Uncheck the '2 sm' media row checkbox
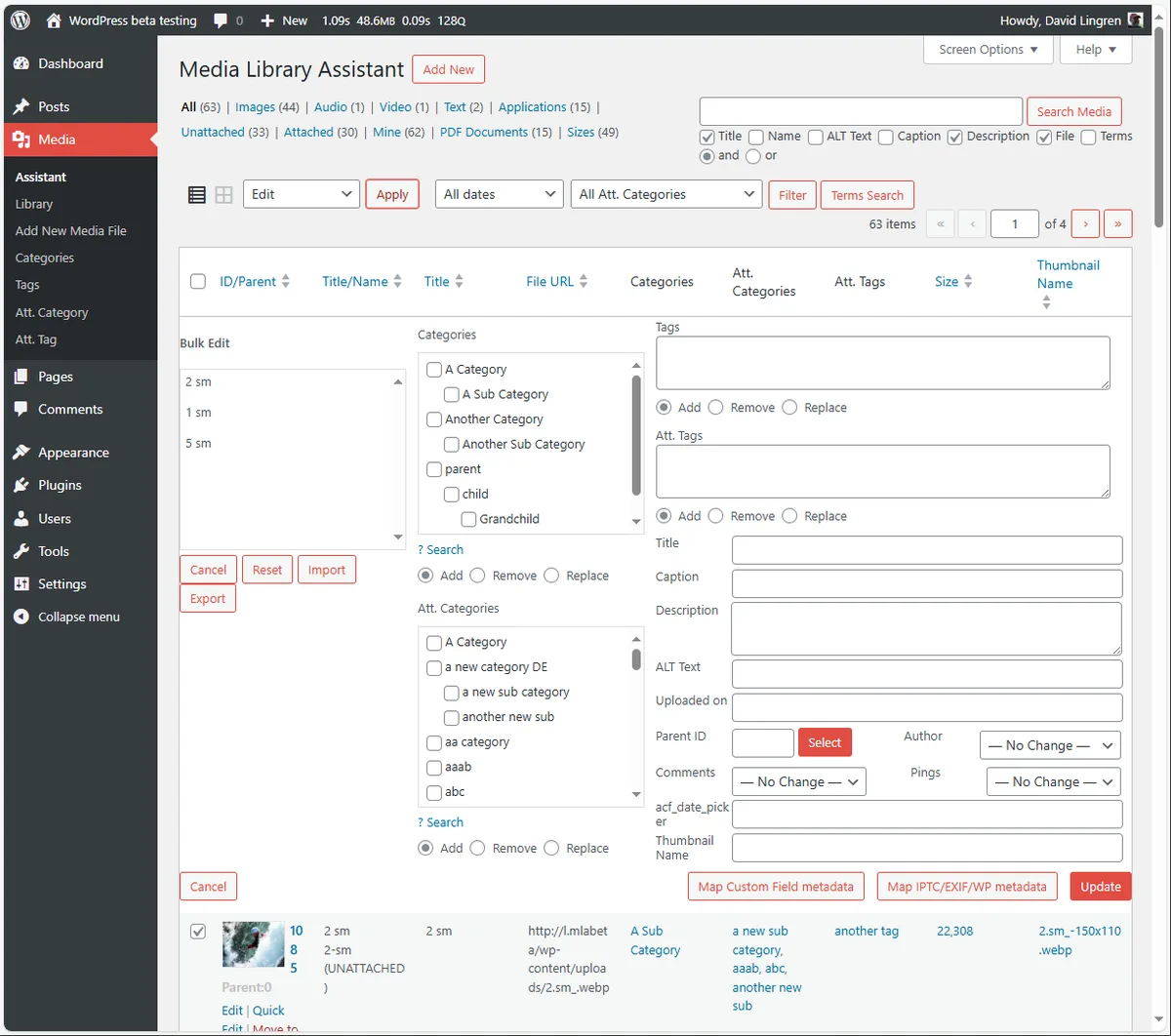Viewport: 1171px width, 1036px height. (198, 932)
